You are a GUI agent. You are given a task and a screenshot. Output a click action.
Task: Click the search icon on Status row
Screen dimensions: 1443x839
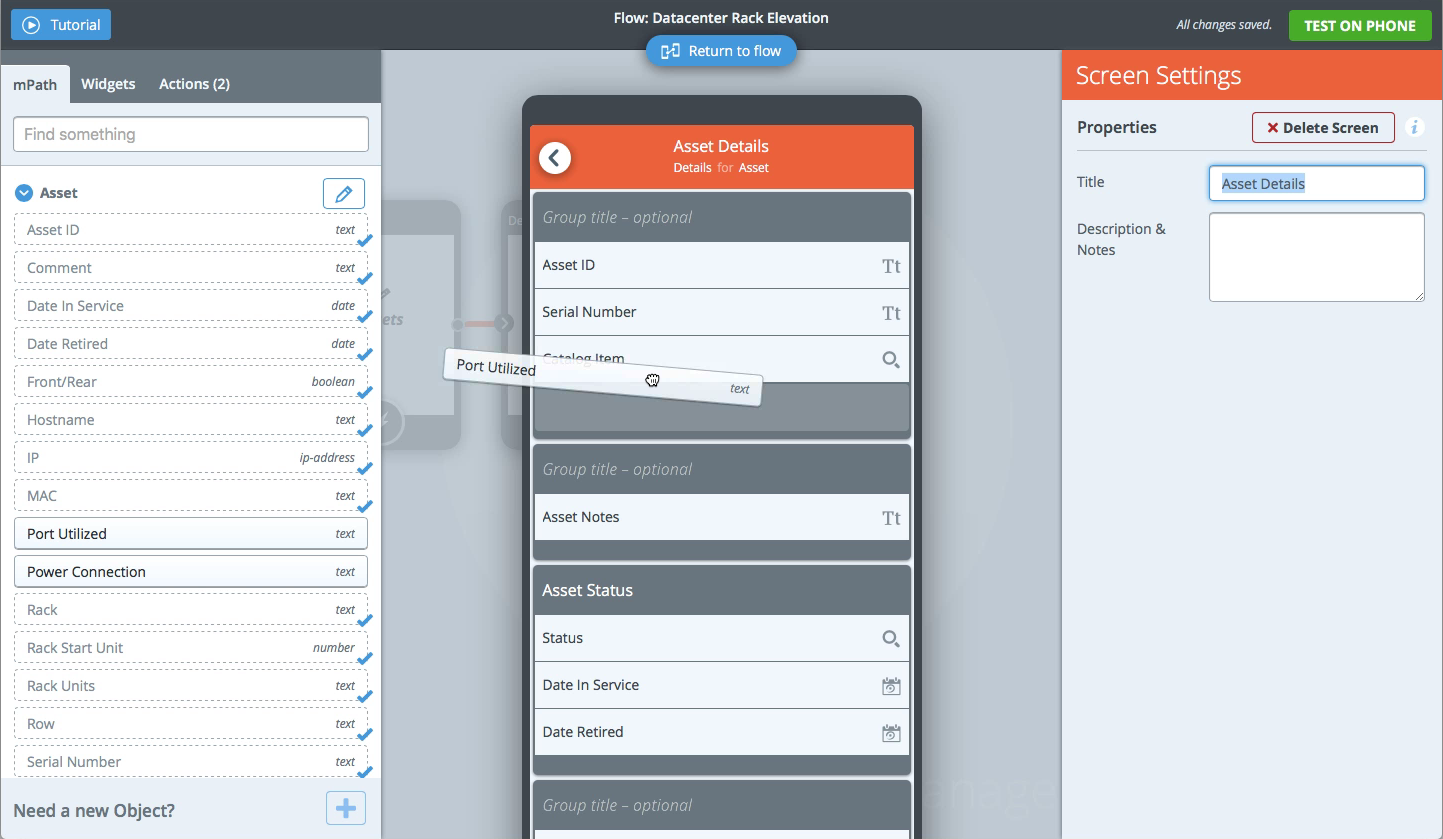[890, 638]
